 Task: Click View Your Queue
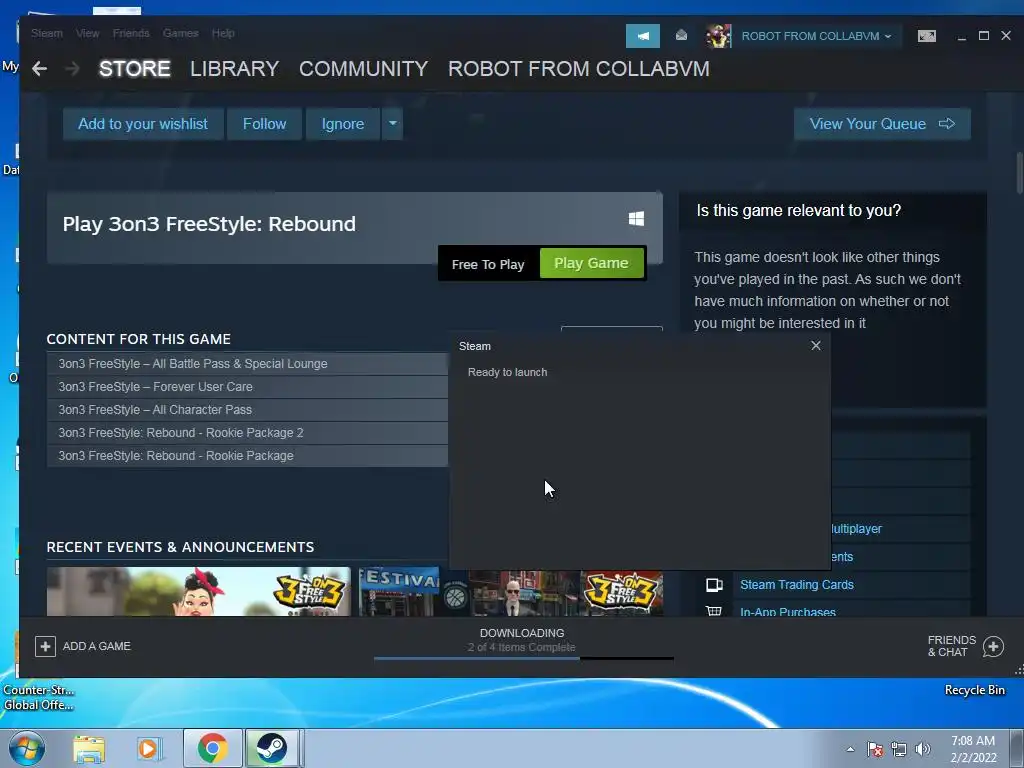(882, 123)
